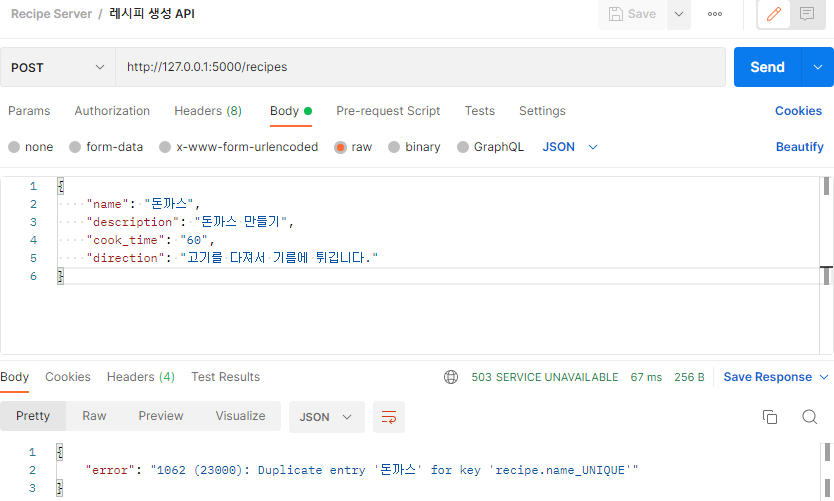834x501 pixels.
Task: Select the x-www-form-urlencoded radio button
Action: click(165, 147)
